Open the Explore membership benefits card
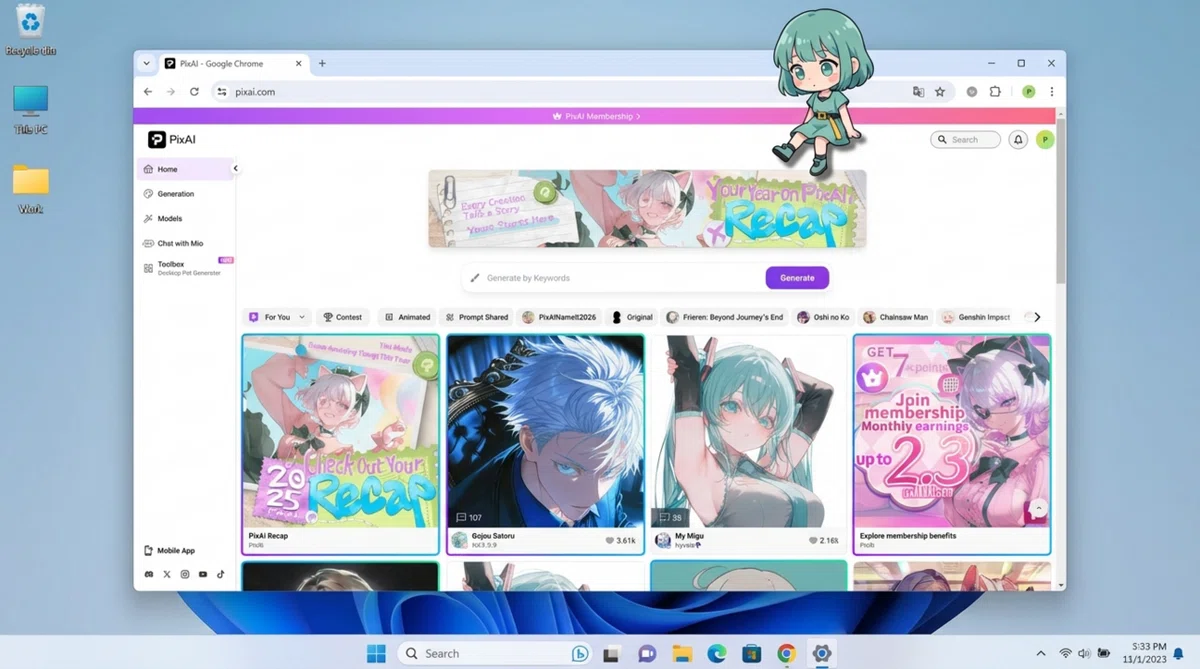The width and height of the screenshot is (1200, 669). 952,444
